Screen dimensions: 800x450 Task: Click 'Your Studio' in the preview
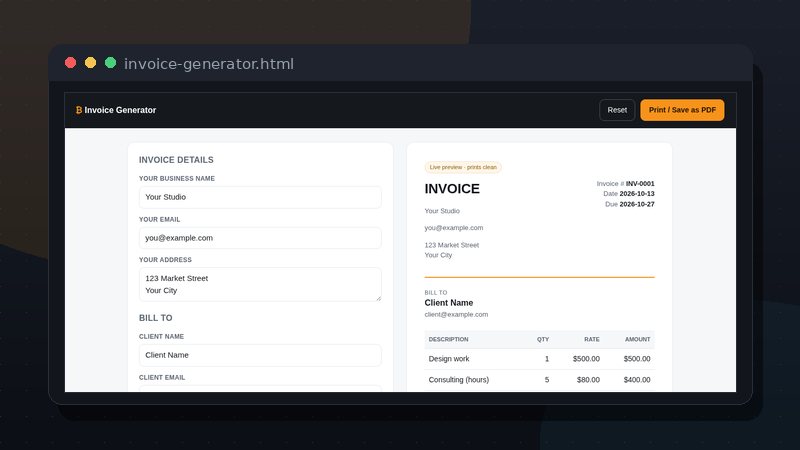[x=442, y=211]
